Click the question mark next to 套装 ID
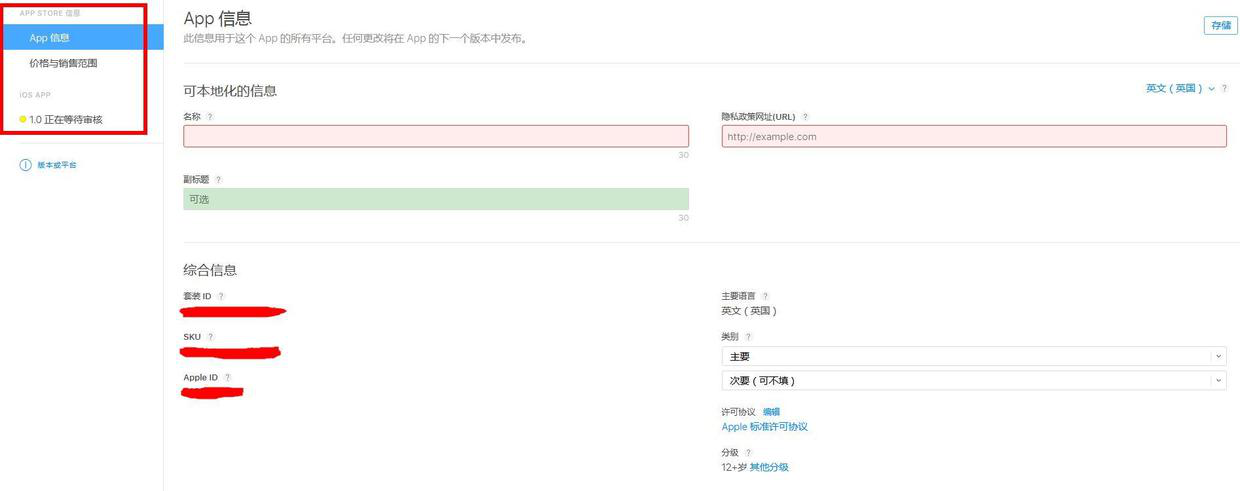 [221, 296]
